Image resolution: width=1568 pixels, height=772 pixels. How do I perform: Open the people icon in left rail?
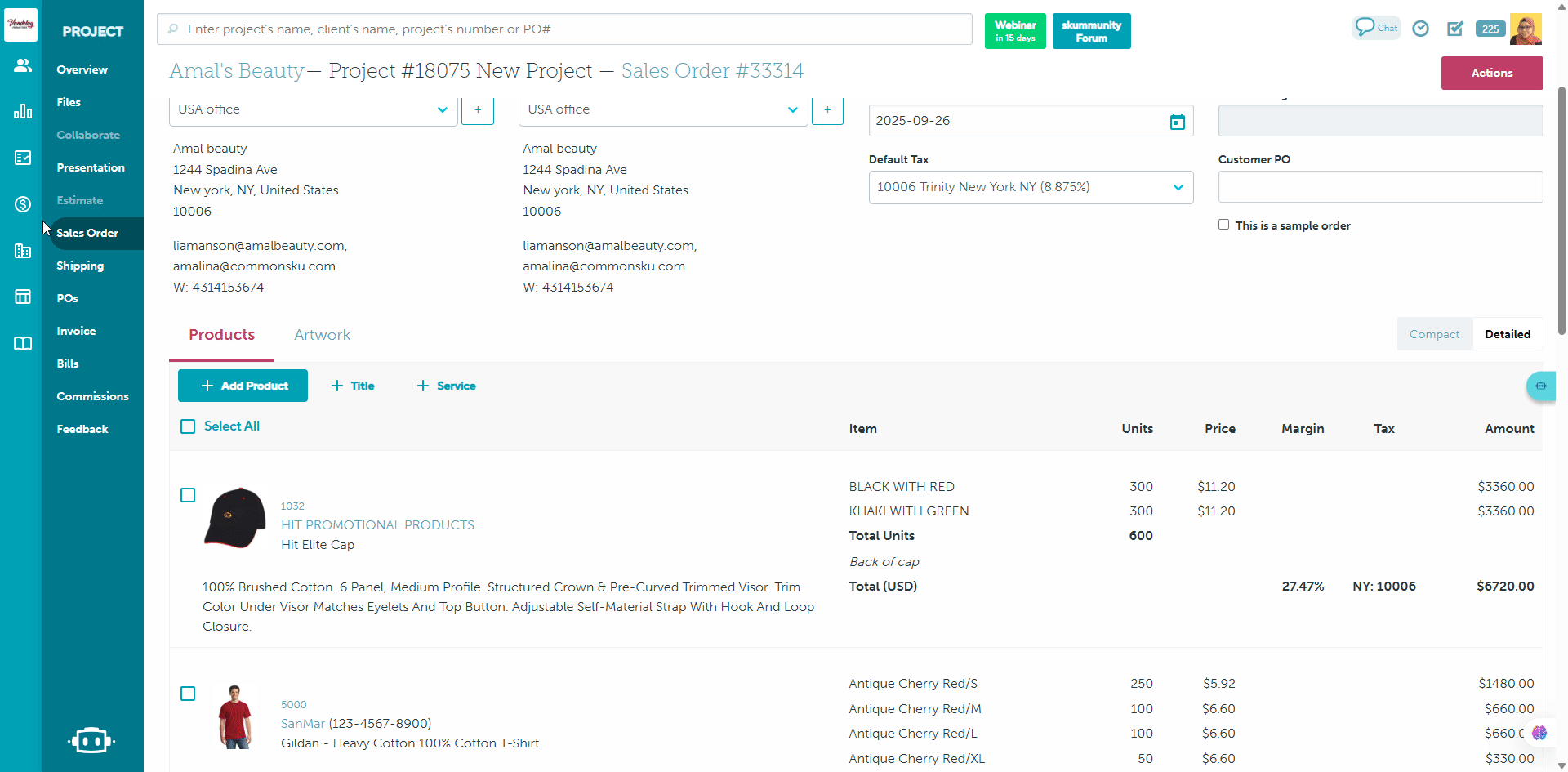pos(23,65)
